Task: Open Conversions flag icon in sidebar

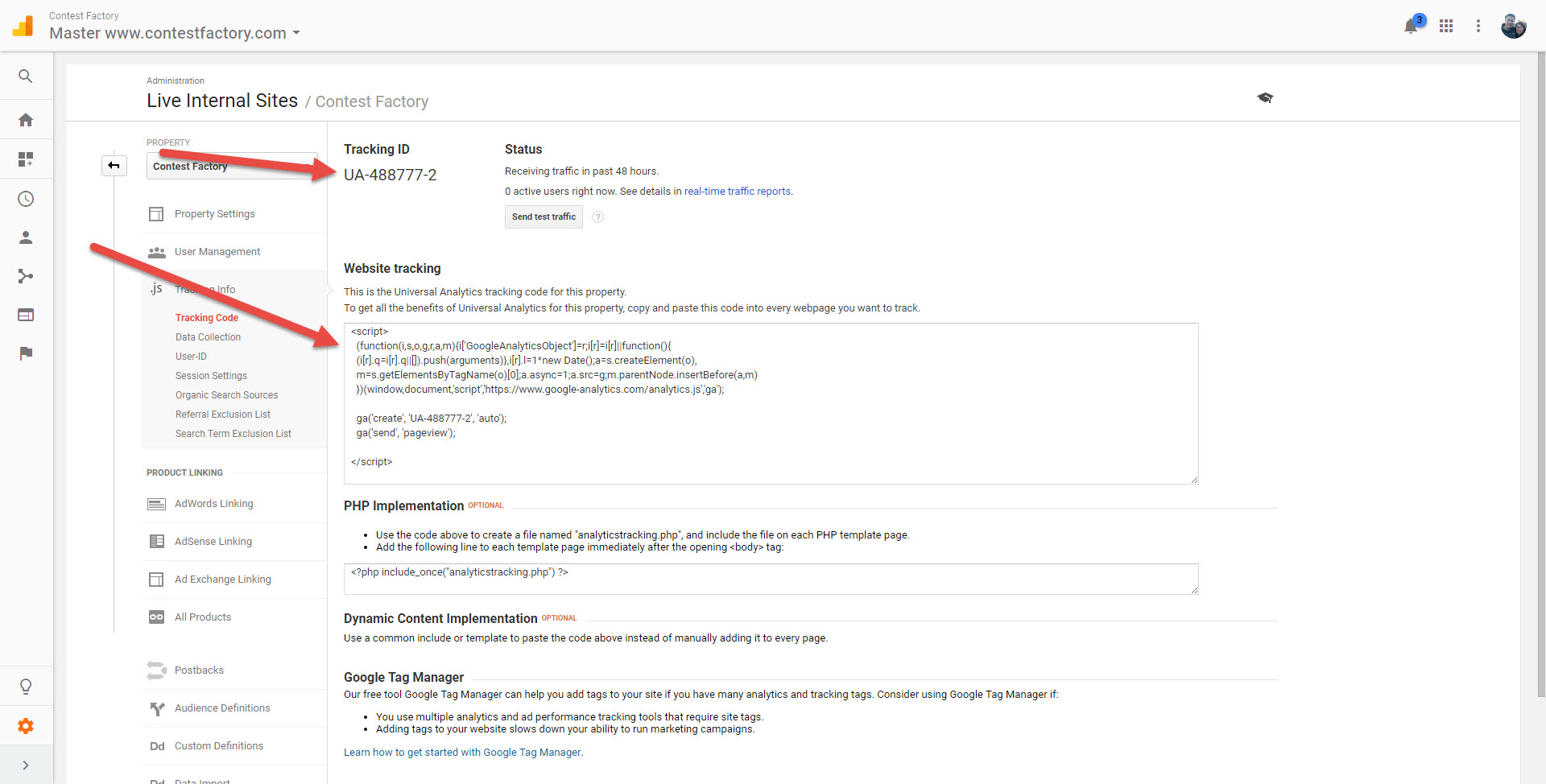Action: click(x=26, y=353)
